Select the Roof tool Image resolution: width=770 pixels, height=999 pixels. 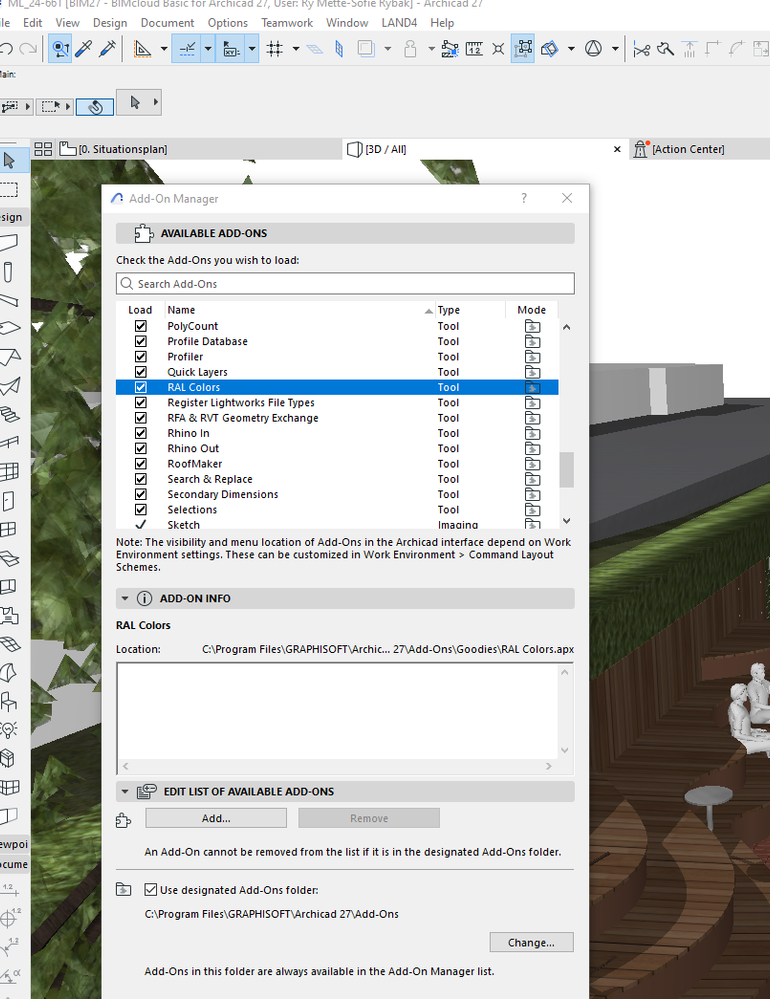pos(9,357)
